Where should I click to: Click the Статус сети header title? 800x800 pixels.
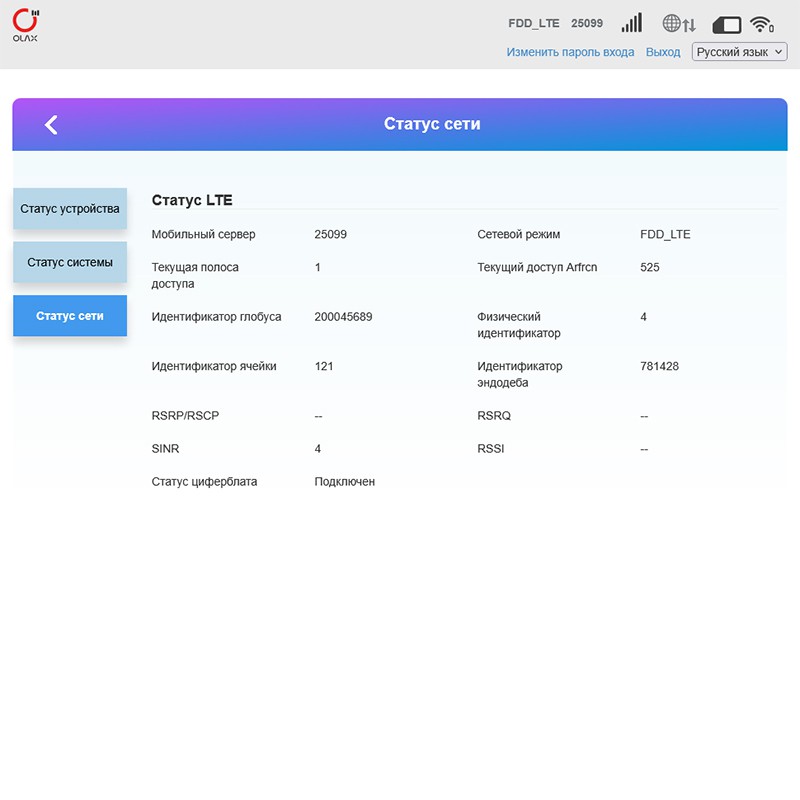pos(432,124)
